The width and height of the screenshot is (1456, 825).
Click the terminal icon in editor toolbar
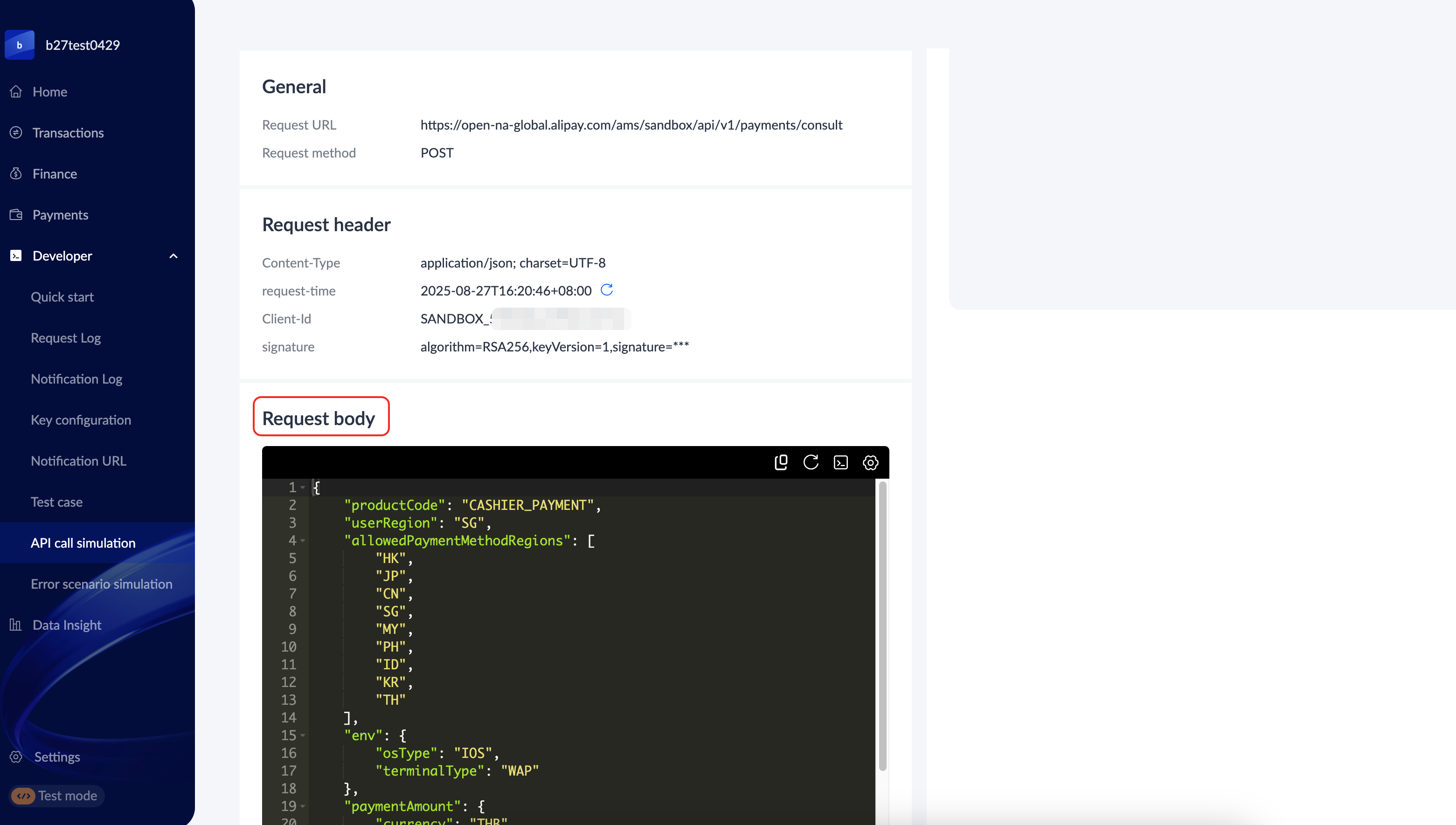click(840, 462)
